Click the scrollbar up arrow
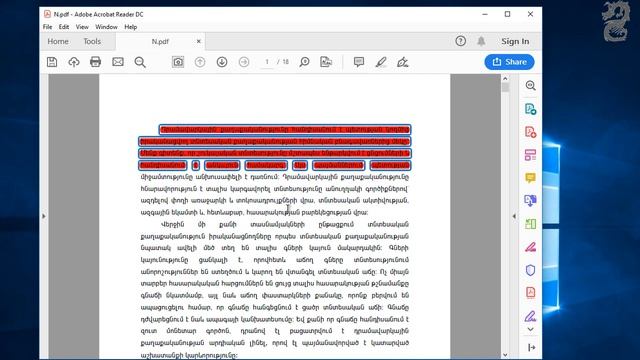Viewport: 640px width, 360px height. tap(505, 78)
